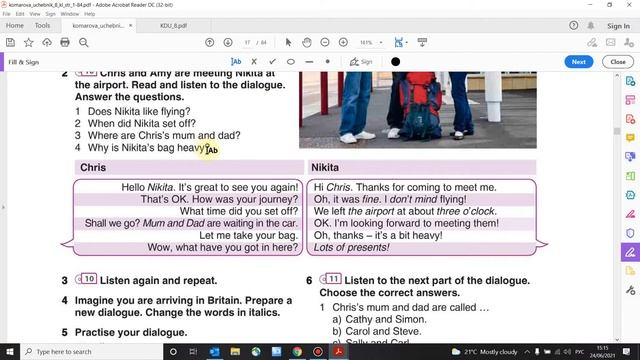Open the fit page options icon
The height and width of the screenshot is (360, 640).
click(x=400, y=42)
